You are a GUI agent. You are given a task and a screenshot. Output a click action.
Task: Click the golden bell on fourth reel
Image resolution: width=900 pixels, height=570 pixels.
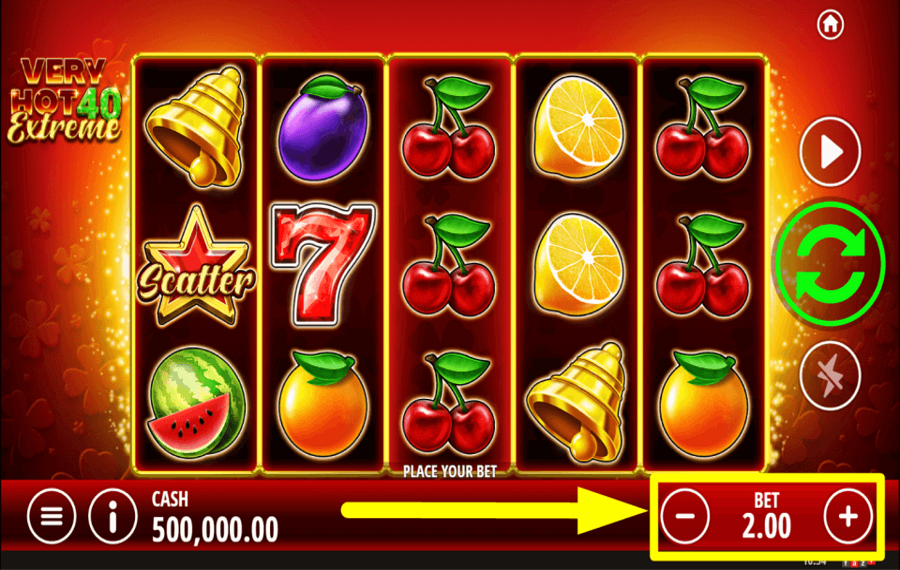(x=577, y=402)
